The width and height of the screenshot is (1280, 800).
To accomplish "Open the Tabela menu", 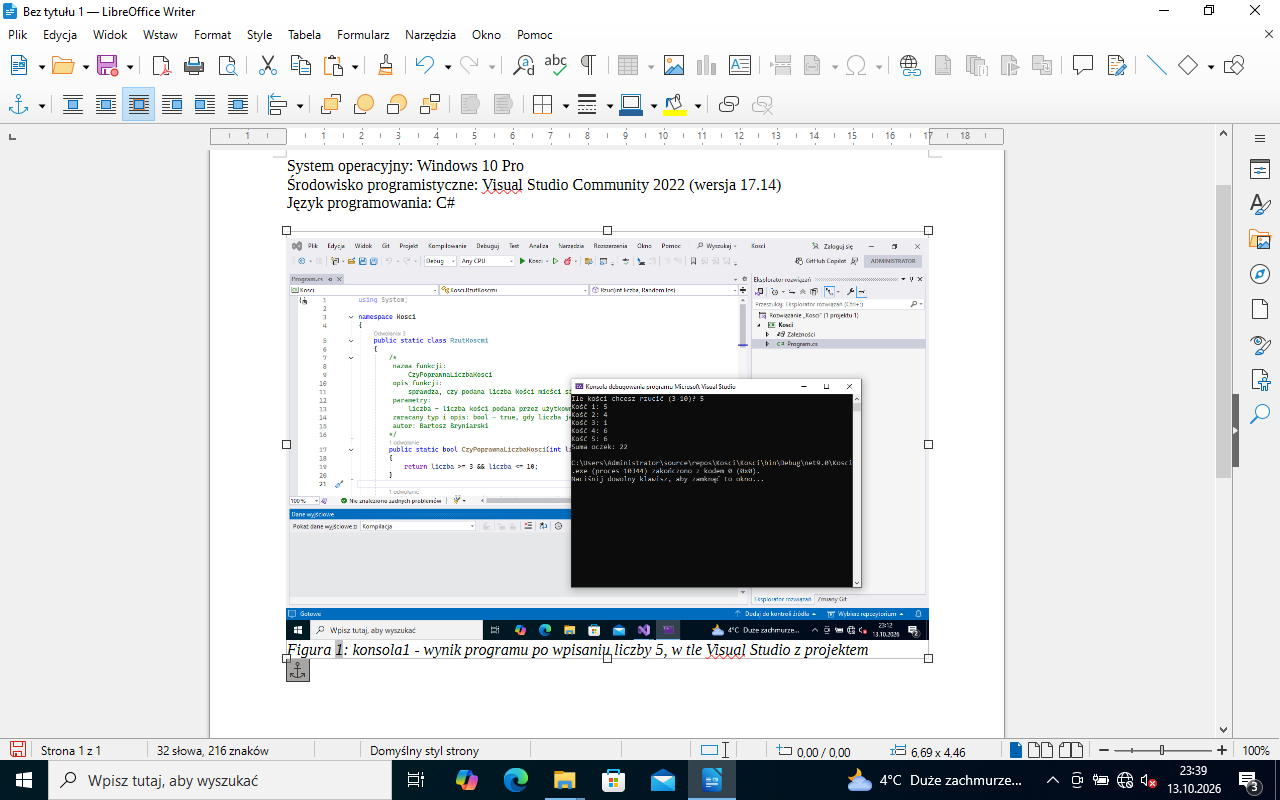I will pos(304,34).
